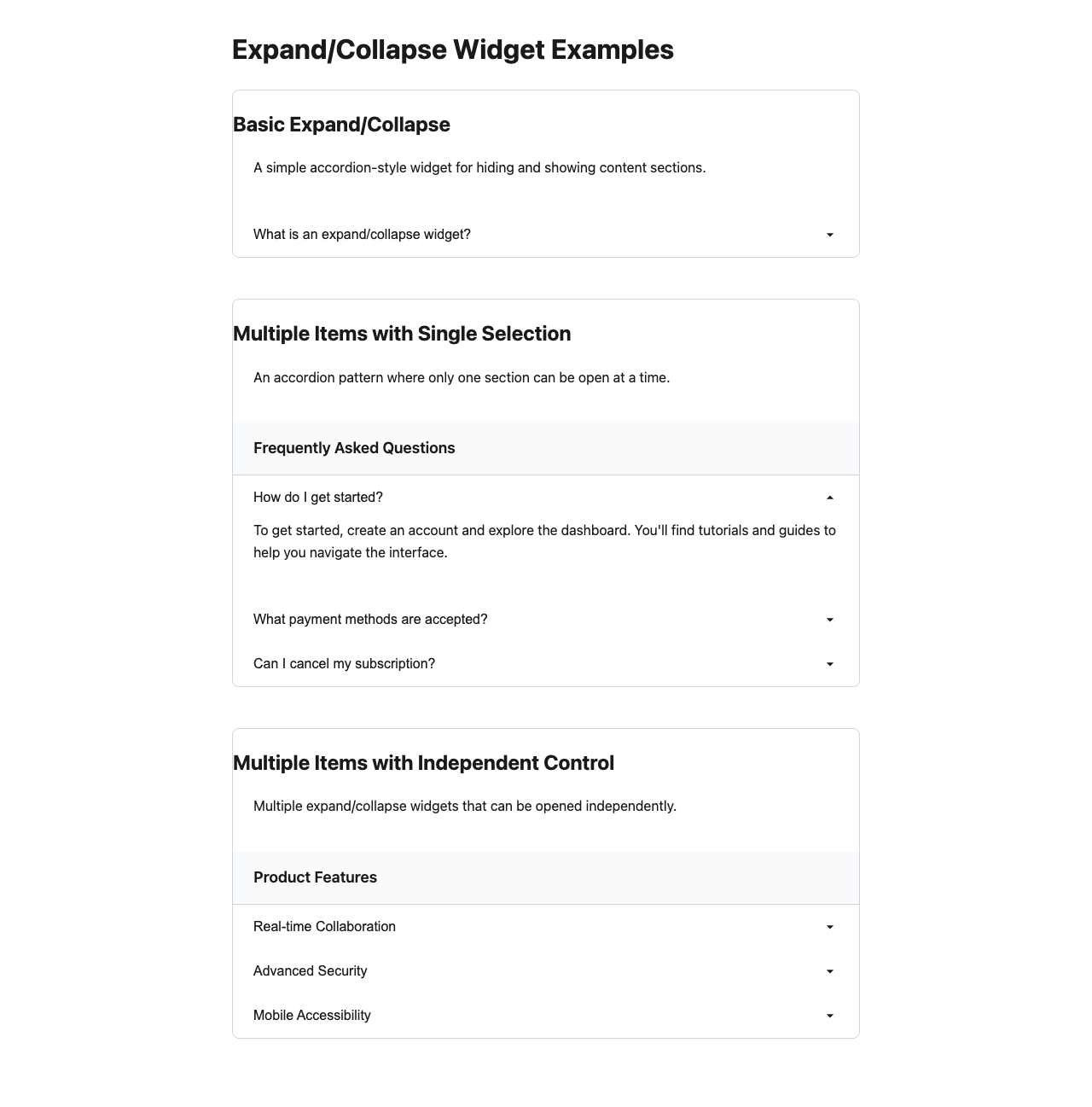Click the "Multiple Items with Independent Control" heading
The width and height of the screenshot is (1092, 1107).
pos(423,763)
